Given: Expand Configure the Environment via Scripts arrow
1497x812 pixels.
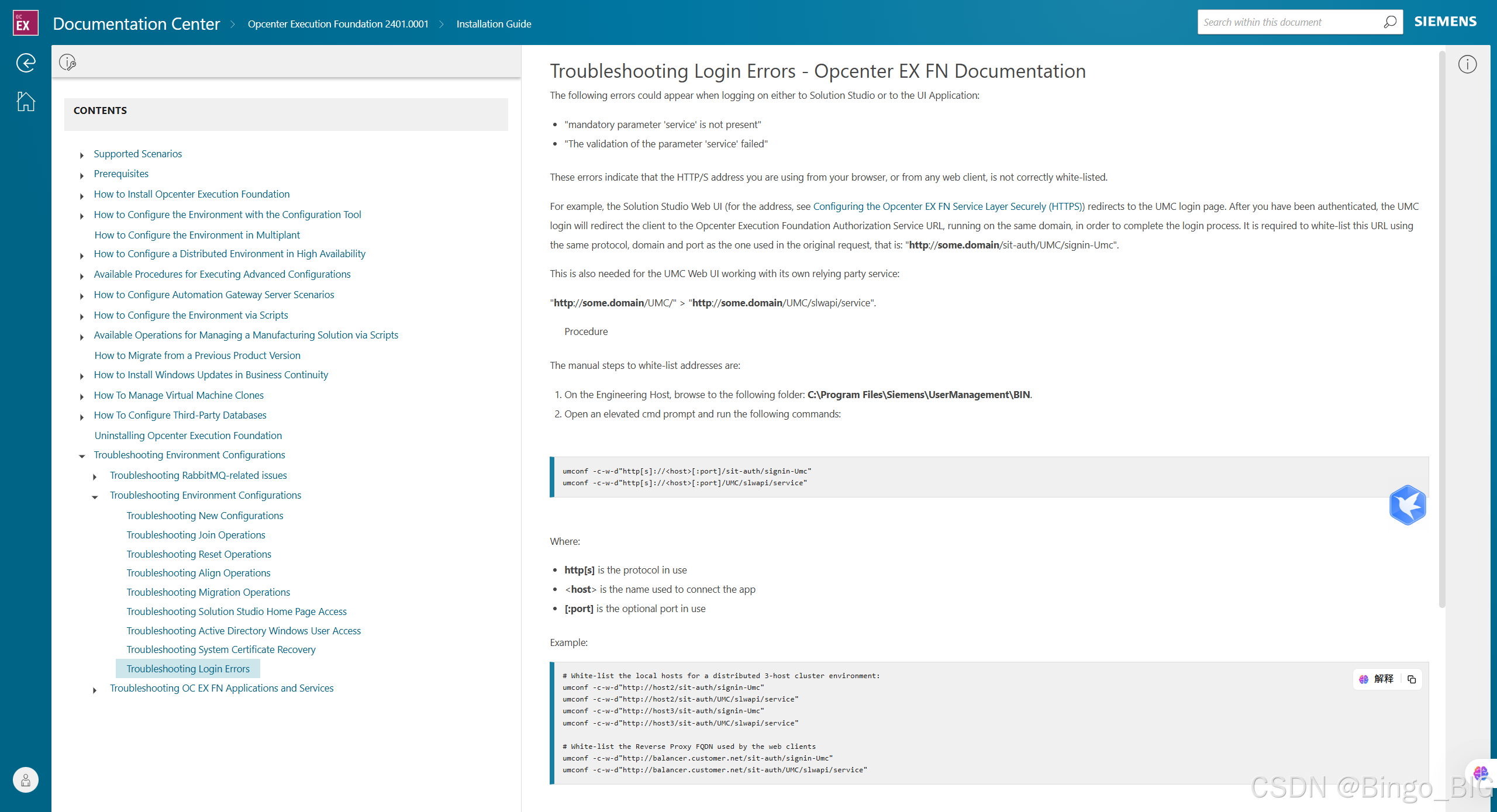Looking at the screenshot, I should point(82,316).
